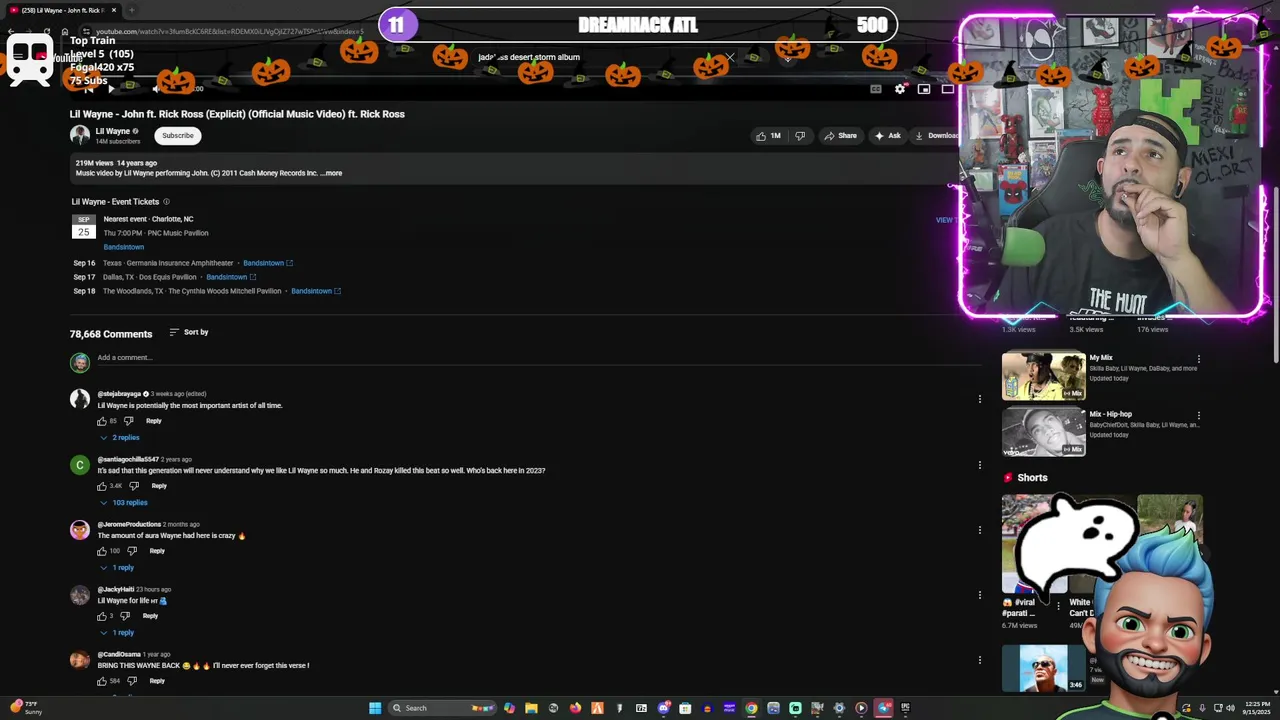The height and width of the screenshot is (720, 1280).
Task: Switch to the Lil Wayne YouTube browser tab
Action: click(x=64, y=10)
